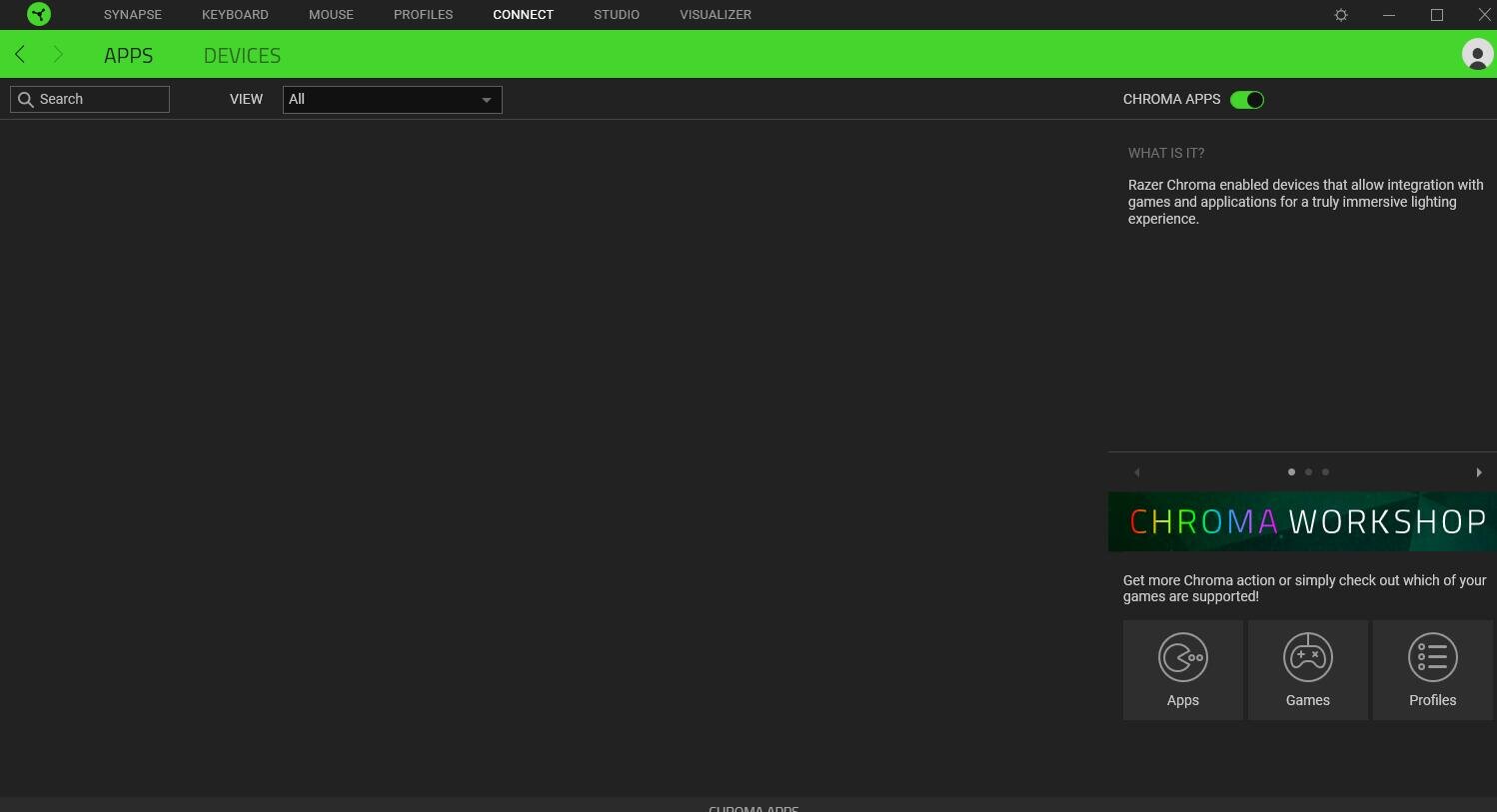
Task: Click the Chroma Workshop banner
Action: 1302,521
